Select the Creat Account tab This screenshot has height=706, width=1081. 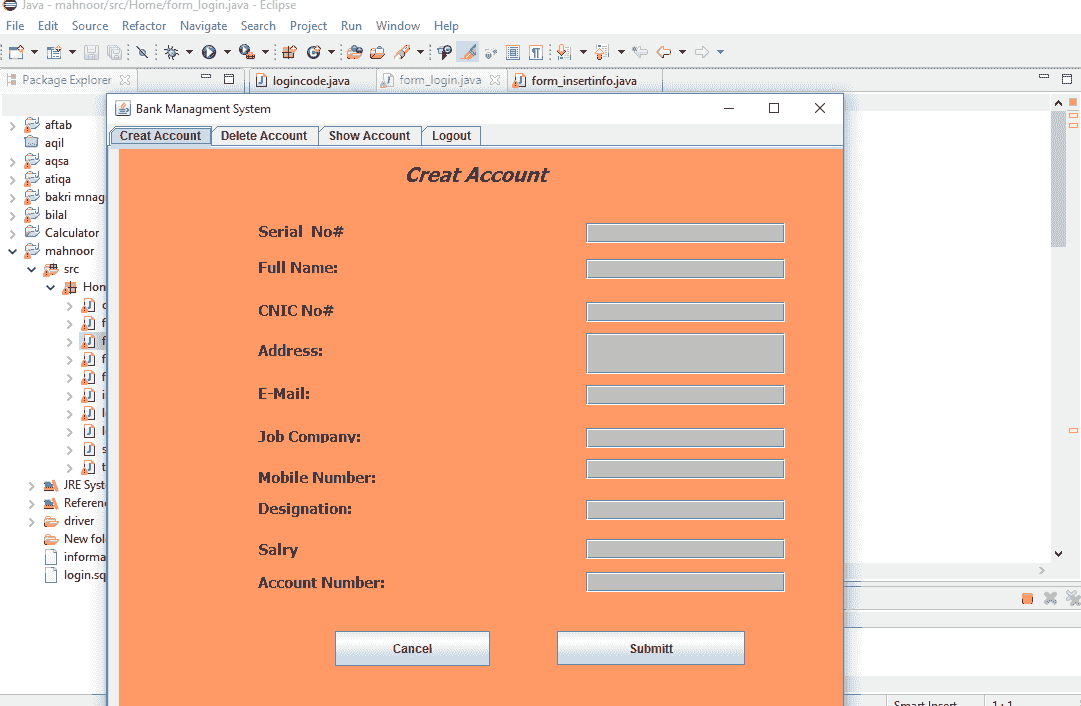coord(161,136)
